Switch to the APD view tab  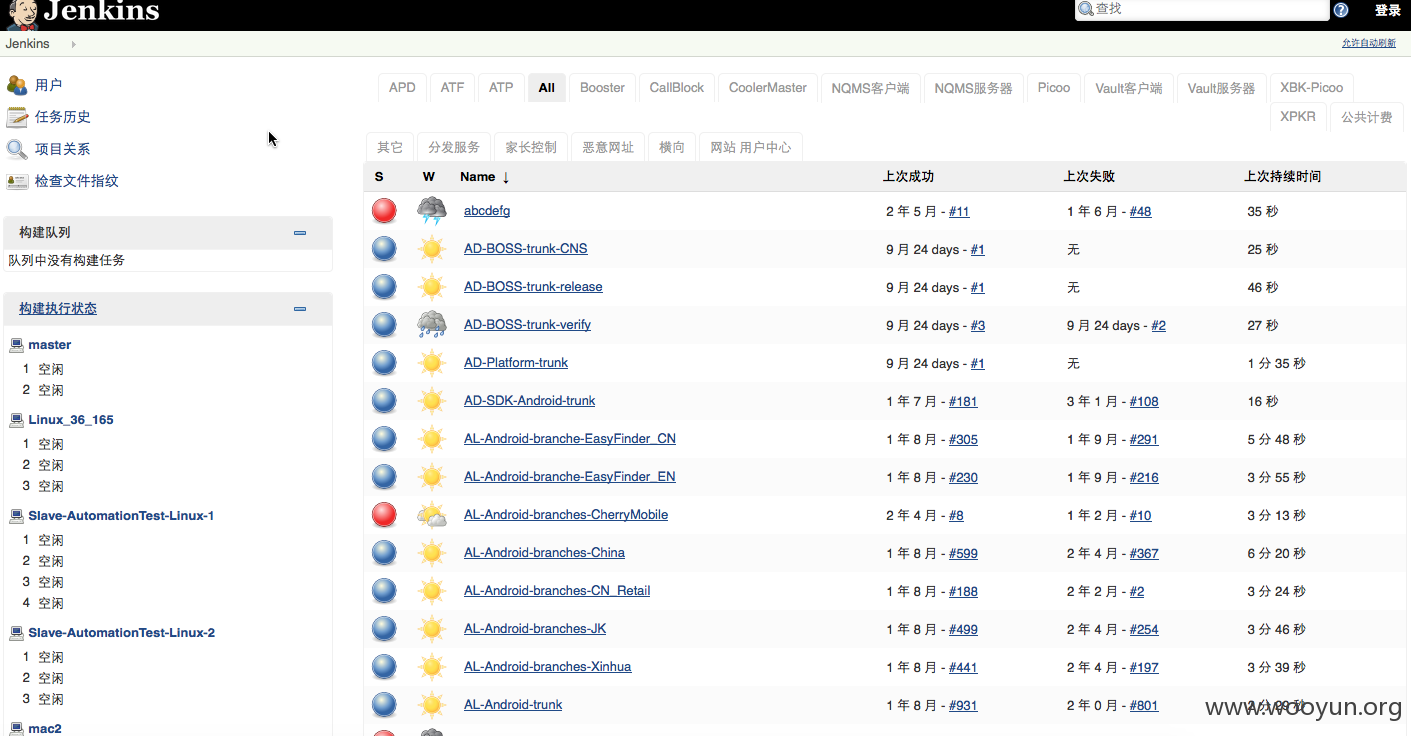(402, 88)
